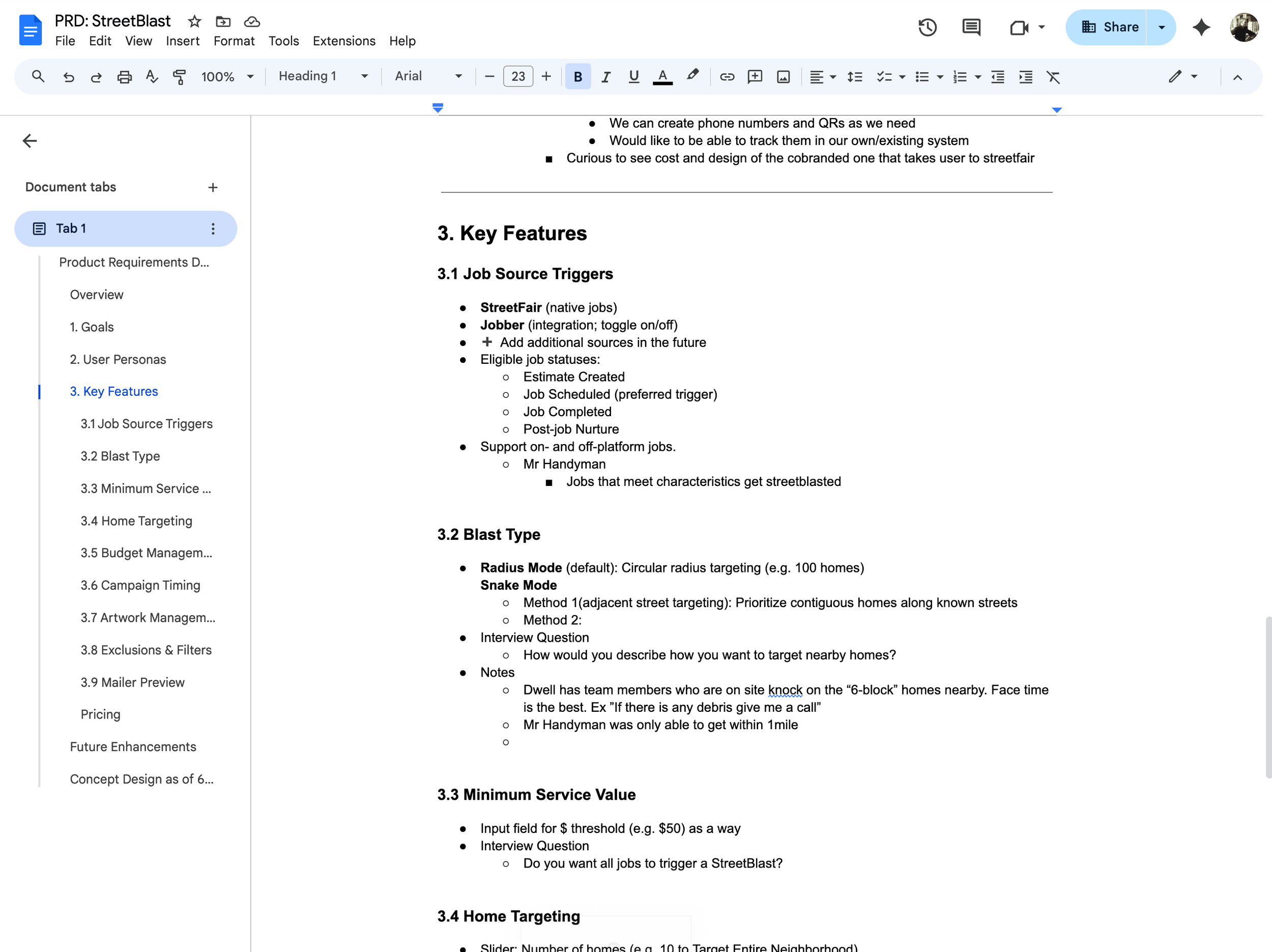Click the clear formatting icon
1272x952 pixels.
[1053, 76]
